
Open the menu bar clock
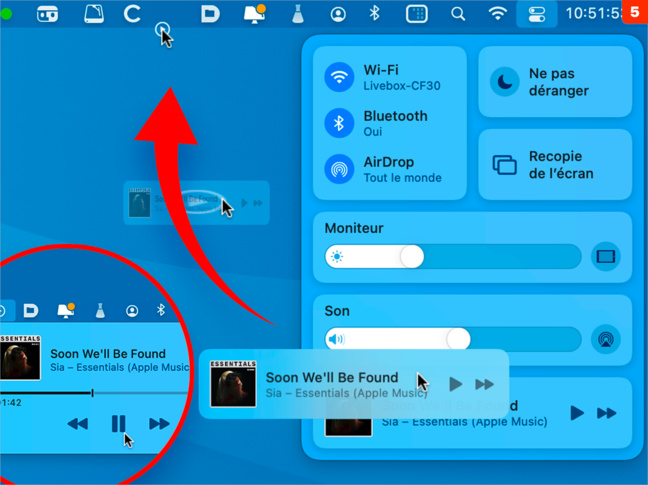[x=591, y=14]
